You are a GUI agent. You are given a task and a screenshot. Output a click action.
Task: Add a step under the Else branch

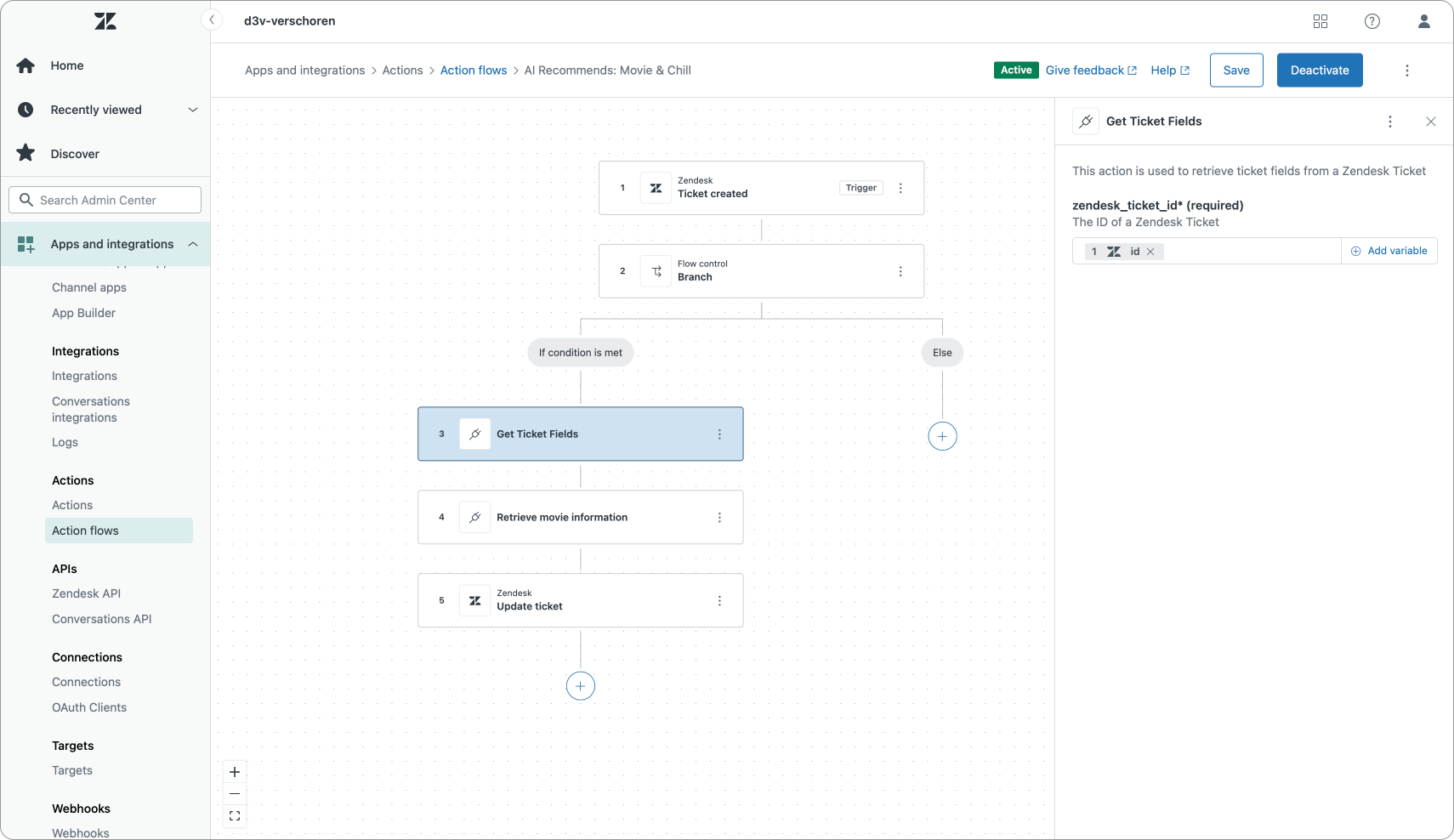(942, 436)
